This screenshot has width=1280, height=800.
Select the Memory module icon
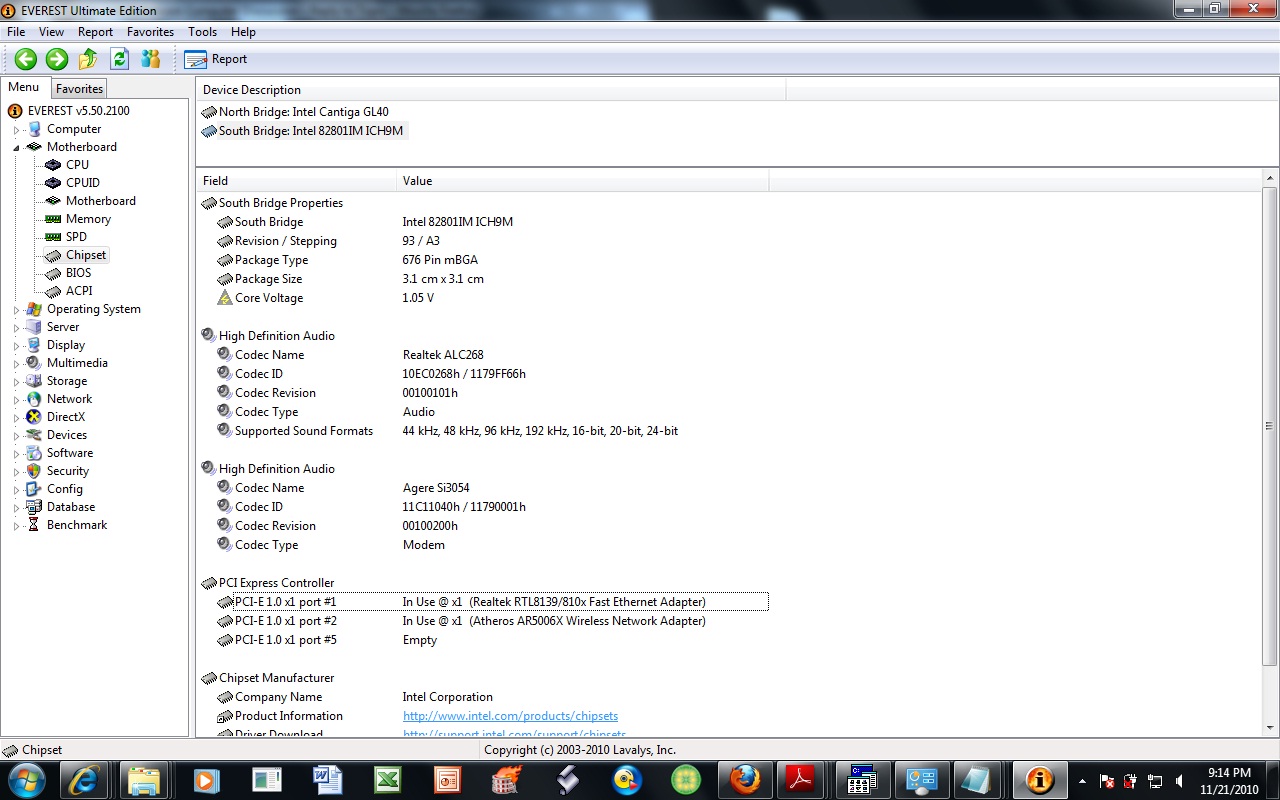coord(53,219)
